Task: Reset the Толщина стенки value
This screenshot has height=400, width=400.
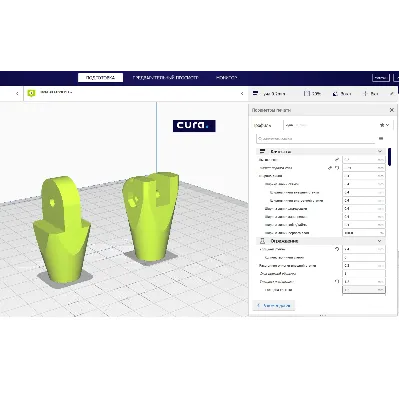Action: pos(337,249)
